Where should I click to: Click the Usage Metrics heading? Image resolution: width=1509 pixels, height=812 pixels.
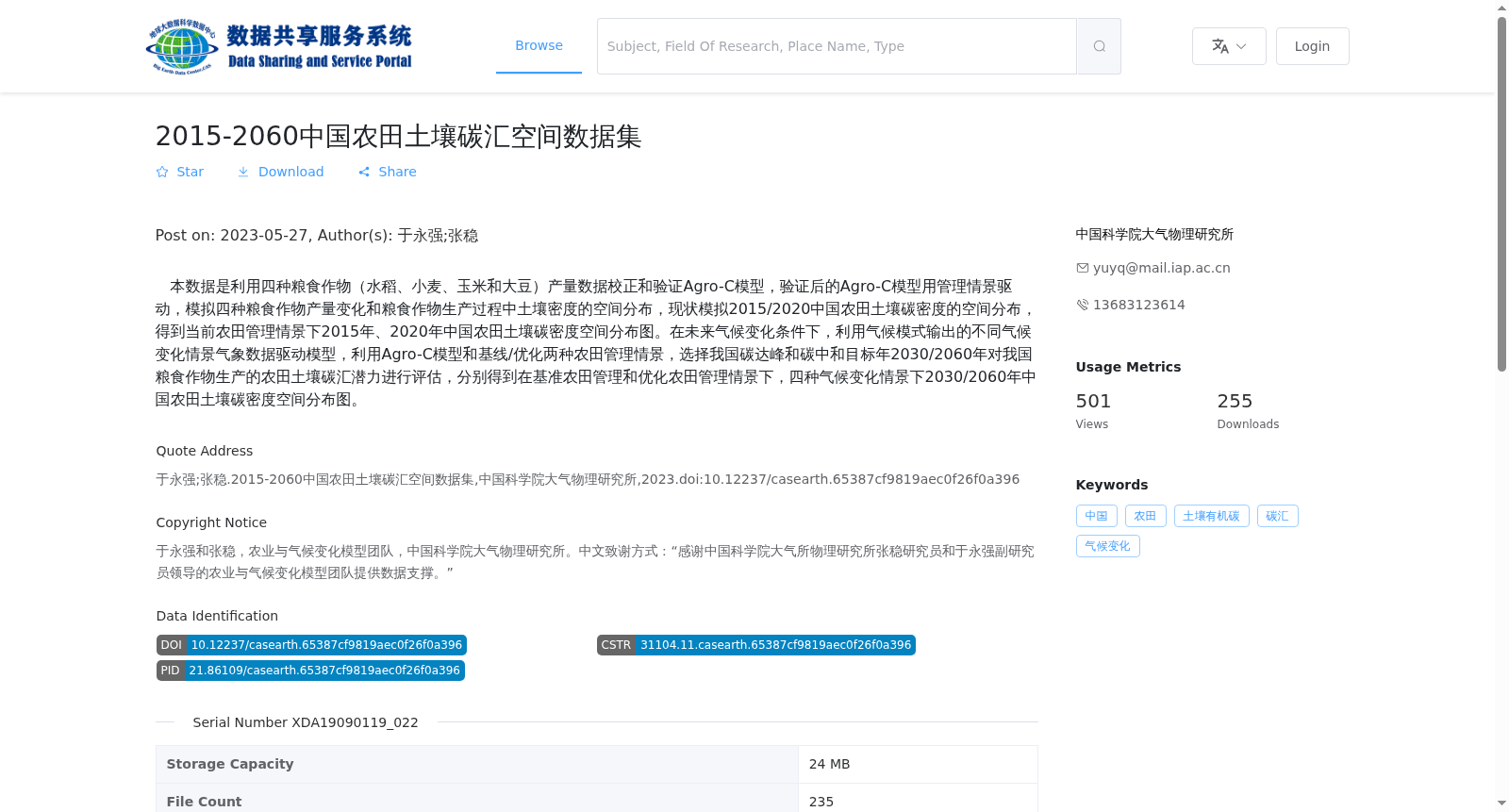1128,367
